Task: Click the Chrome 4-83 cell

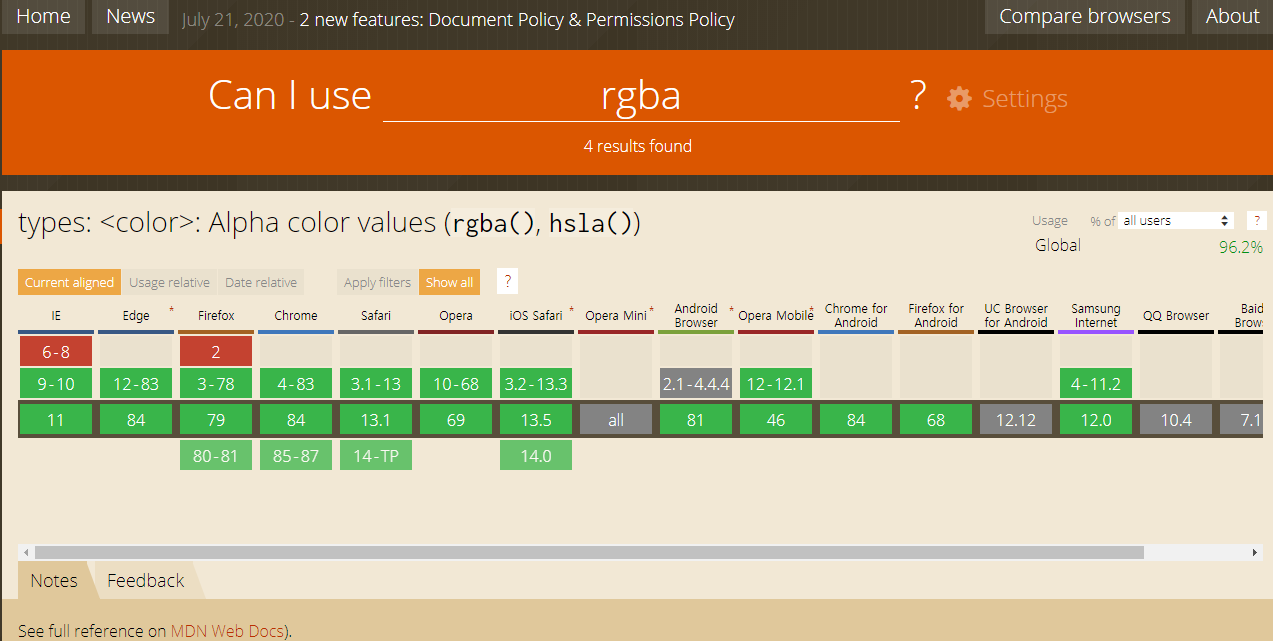Action: (x=296, y=383)
